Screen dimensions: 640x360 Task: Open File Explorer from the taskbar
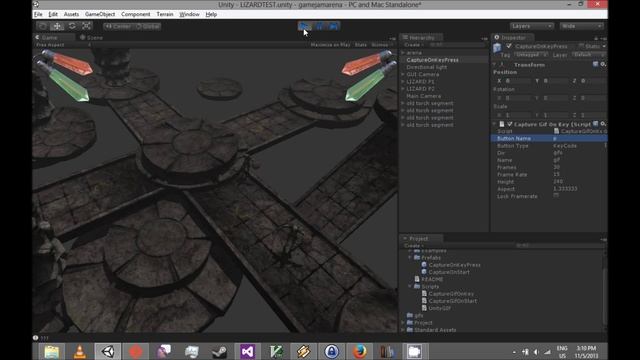click(x=52, y=351)
